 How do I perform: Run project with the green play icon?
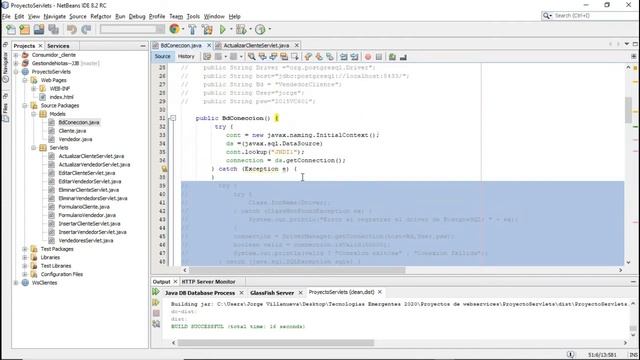point(222,29)
